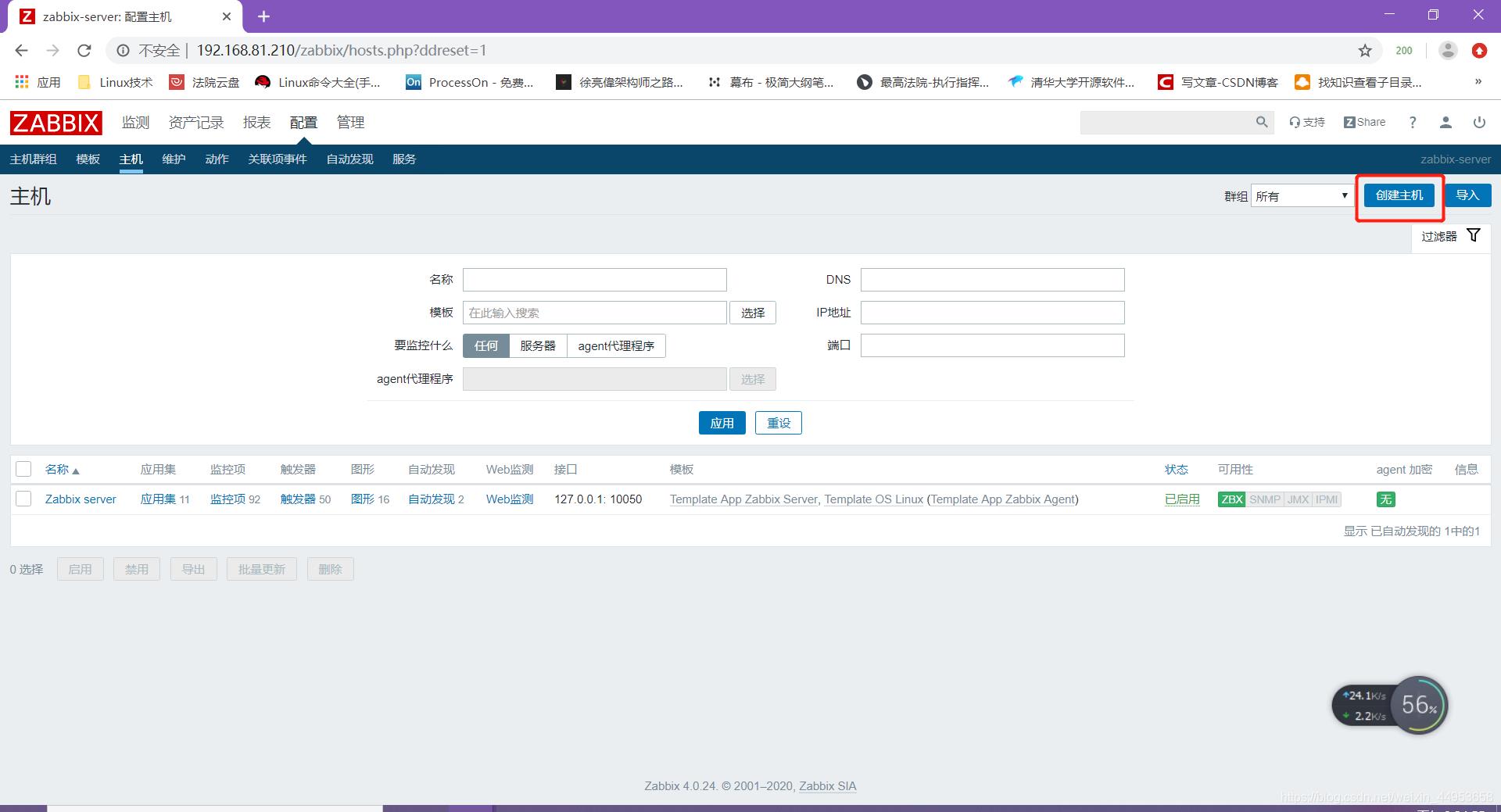Bookmark this page with star icon

coord(1365,51)
